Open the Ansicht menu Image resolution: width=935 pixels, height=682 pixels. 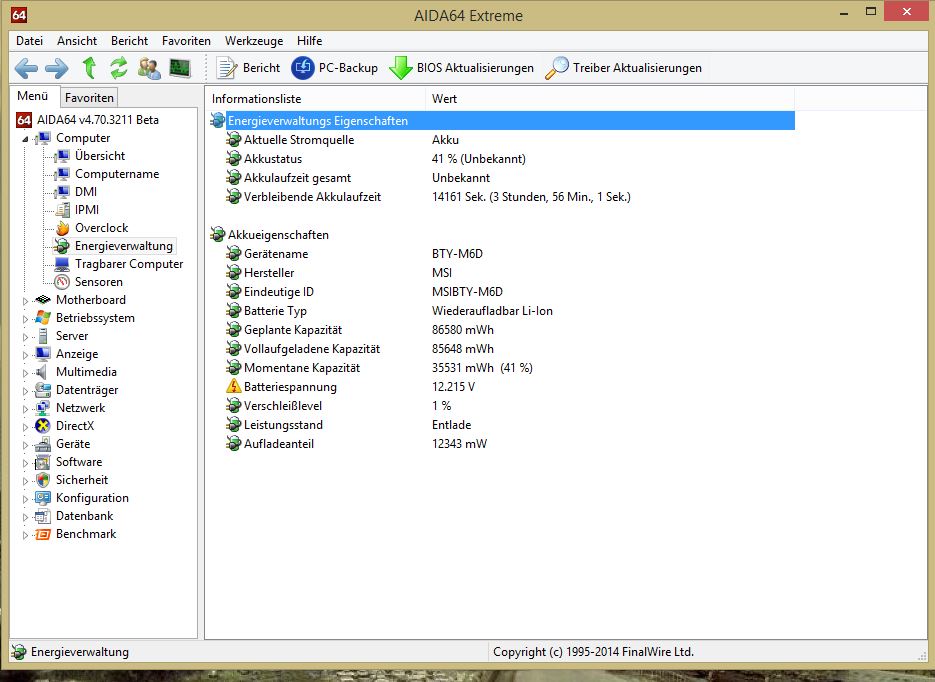(77, 41)
